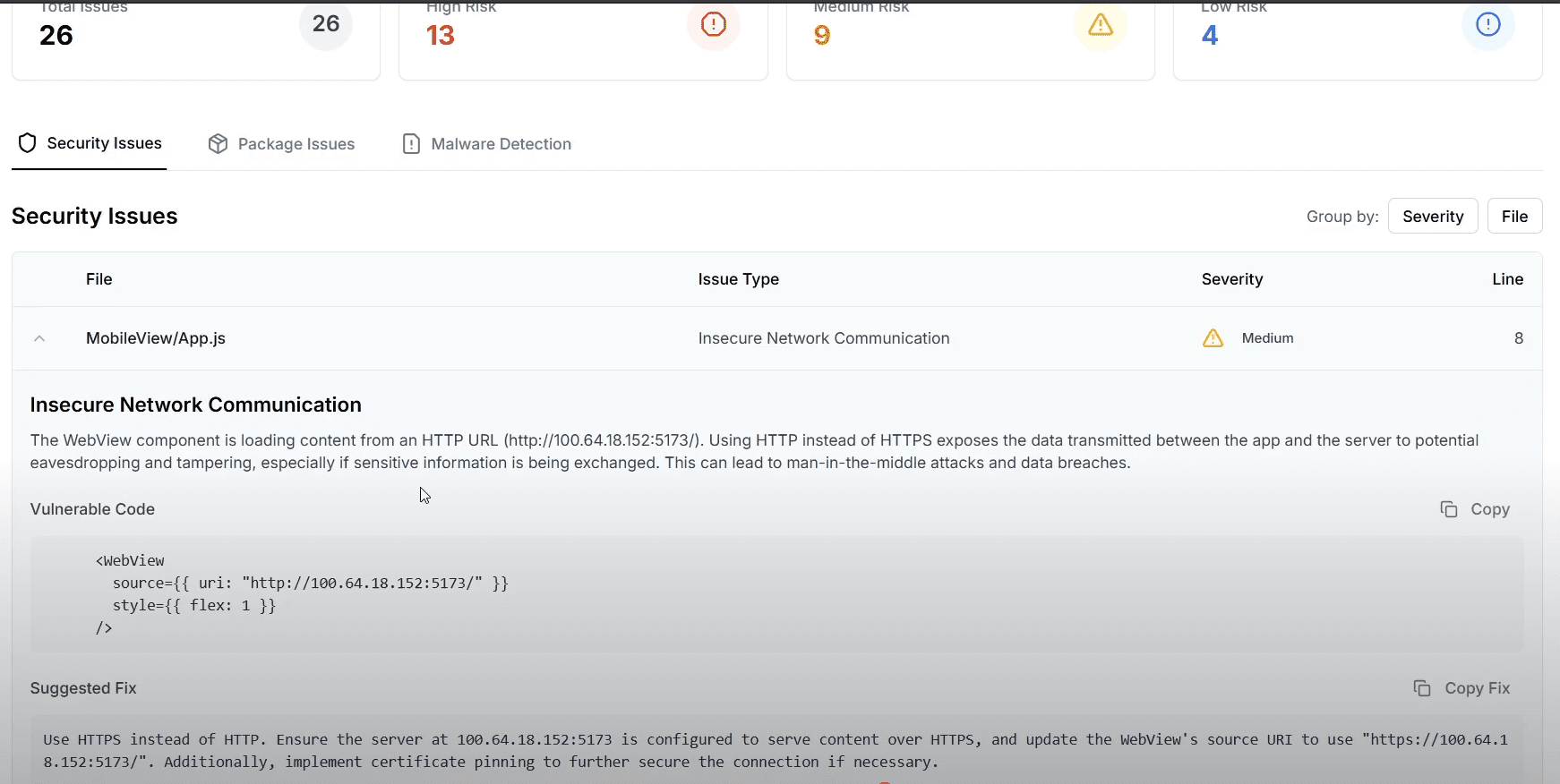Click the Issue Type column header
Screen dimensions: 1560x784
[x=739, y=279]
